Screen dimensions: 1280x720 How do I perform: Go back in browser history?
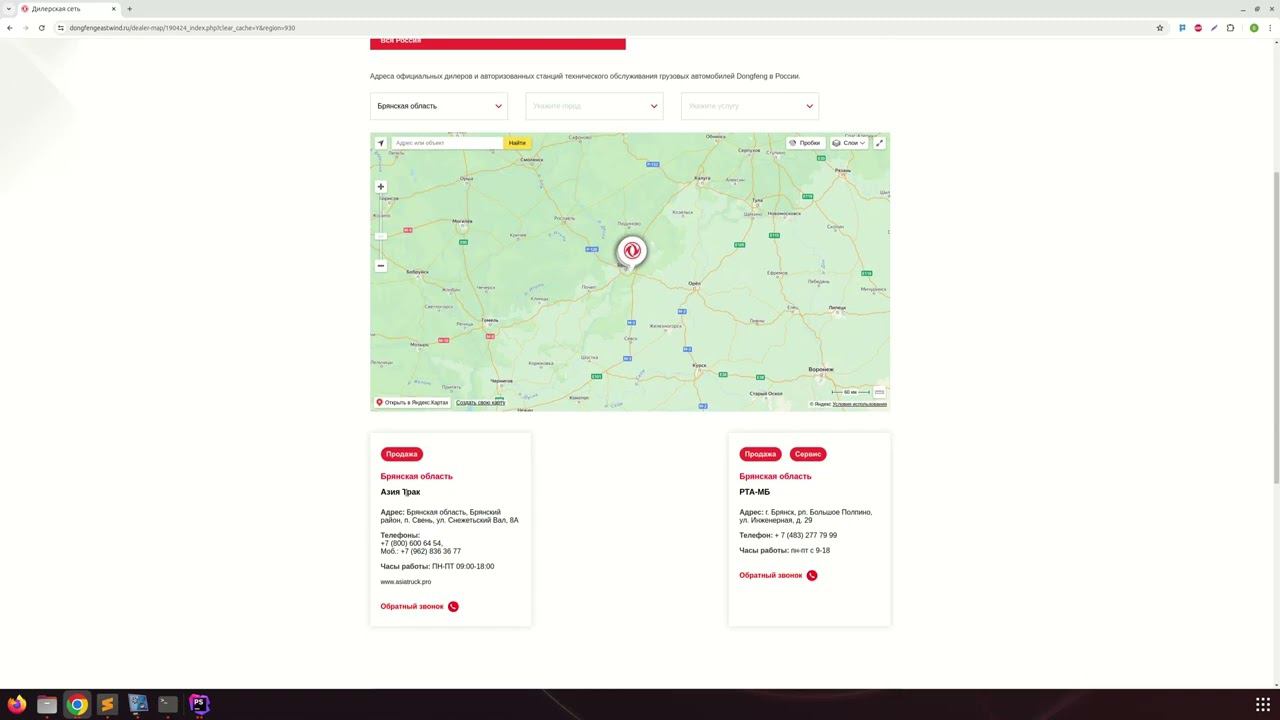pyautogui.click(x=10, y=28)
